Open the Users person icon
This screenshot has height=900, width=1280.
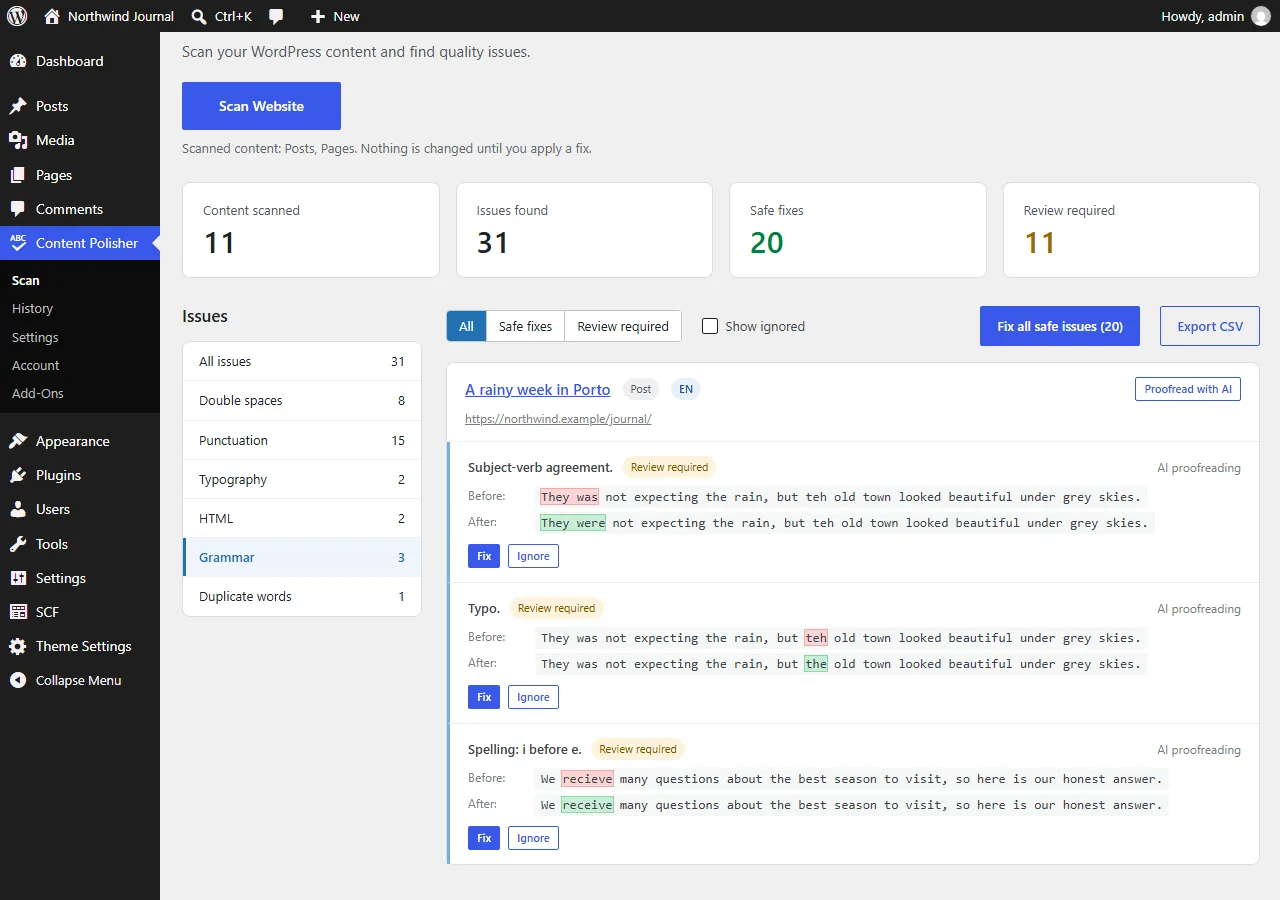point(18,509)
